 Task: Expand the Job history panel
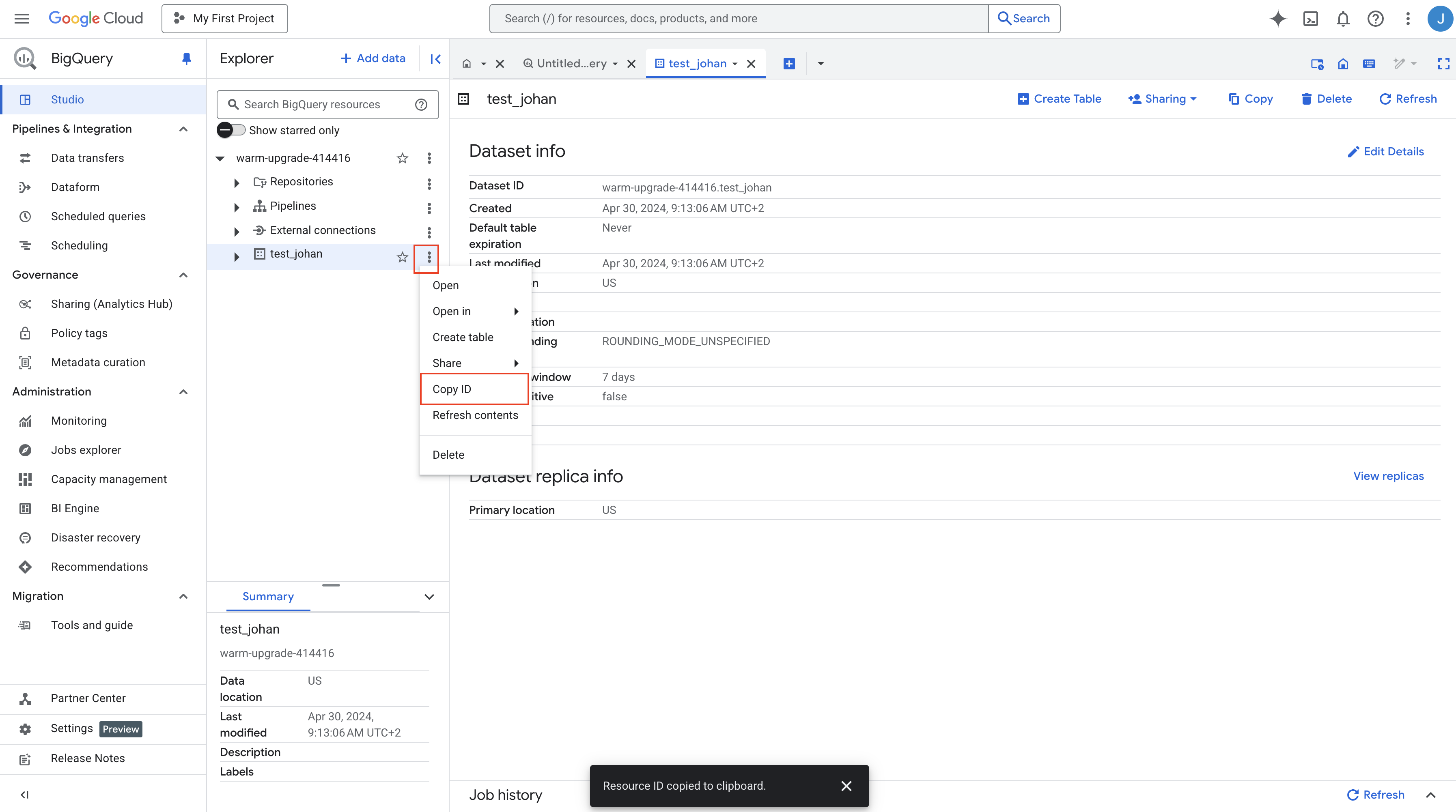click(1430, 795)
